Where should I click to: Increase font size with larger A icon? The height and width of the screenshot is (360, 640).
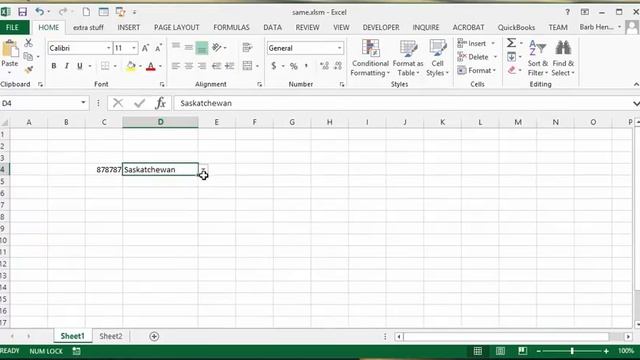[145, 48]
